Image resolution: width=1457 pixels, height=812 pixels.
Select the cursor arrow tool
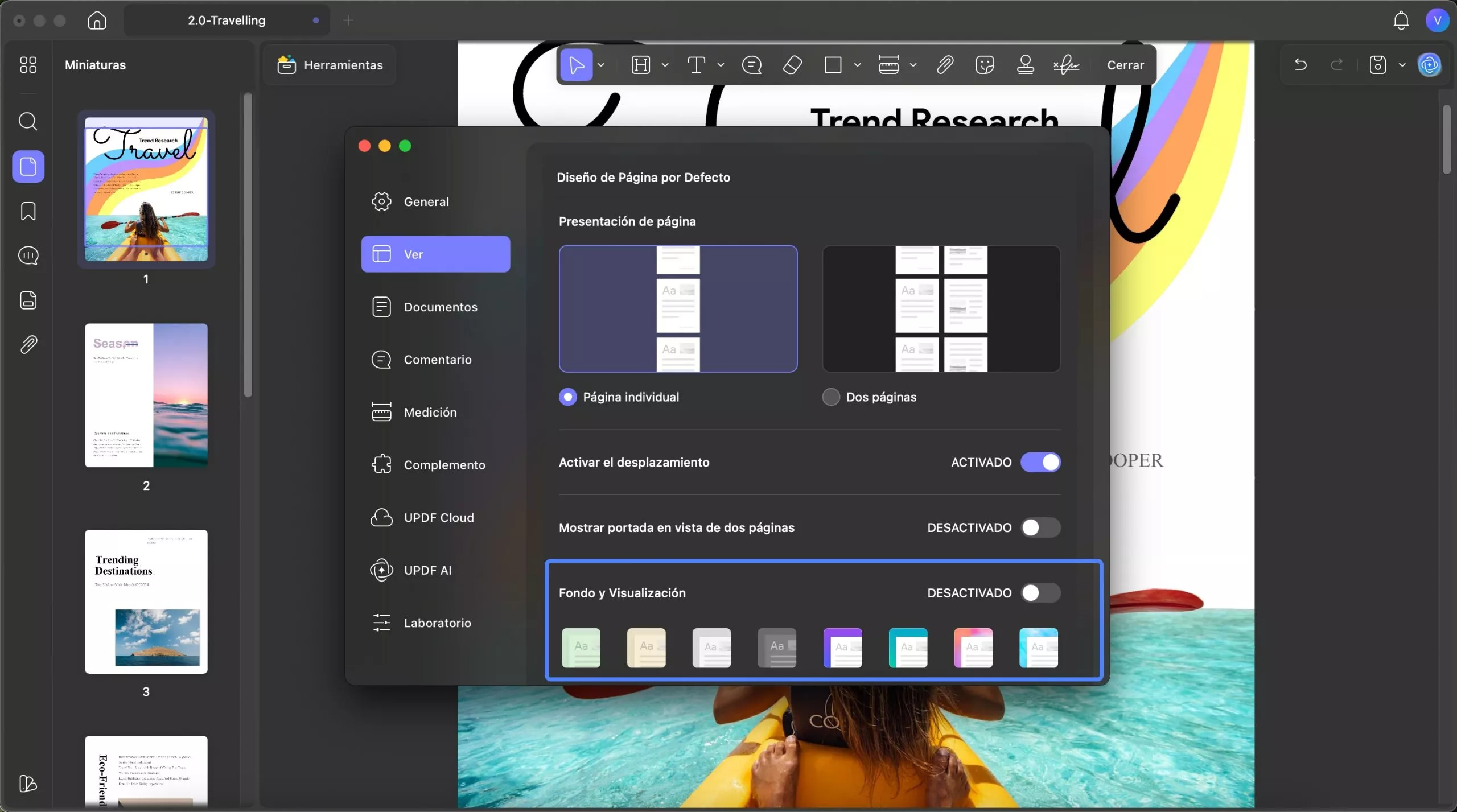coord(576,65)
